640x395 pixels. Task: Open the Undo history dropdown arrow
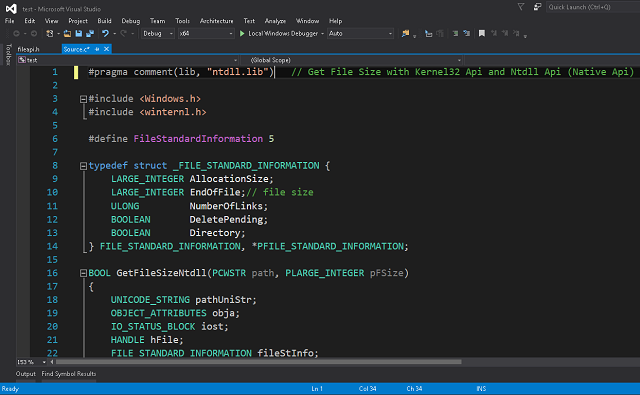(114, 33)
